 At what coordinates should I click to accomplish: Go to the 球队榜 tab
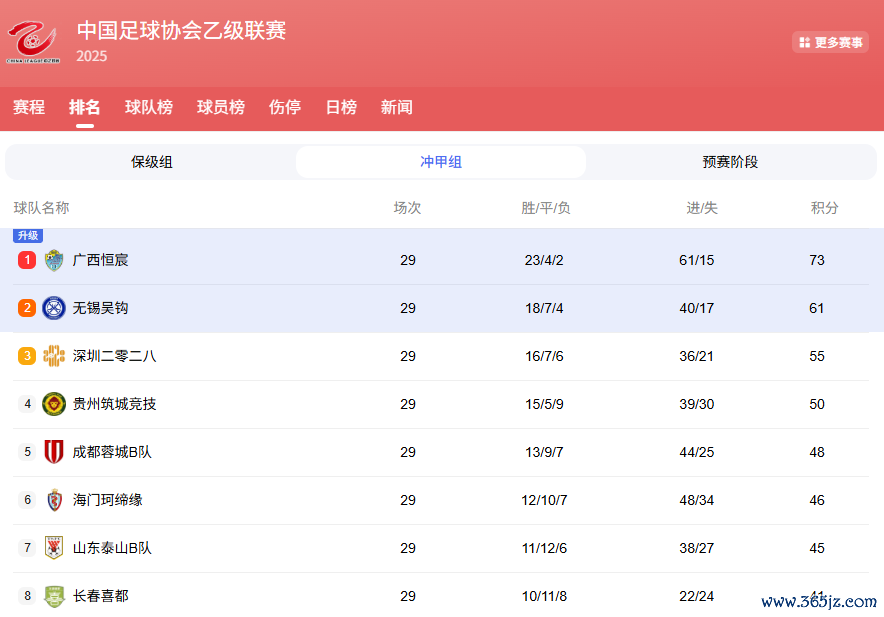point(149,107)
